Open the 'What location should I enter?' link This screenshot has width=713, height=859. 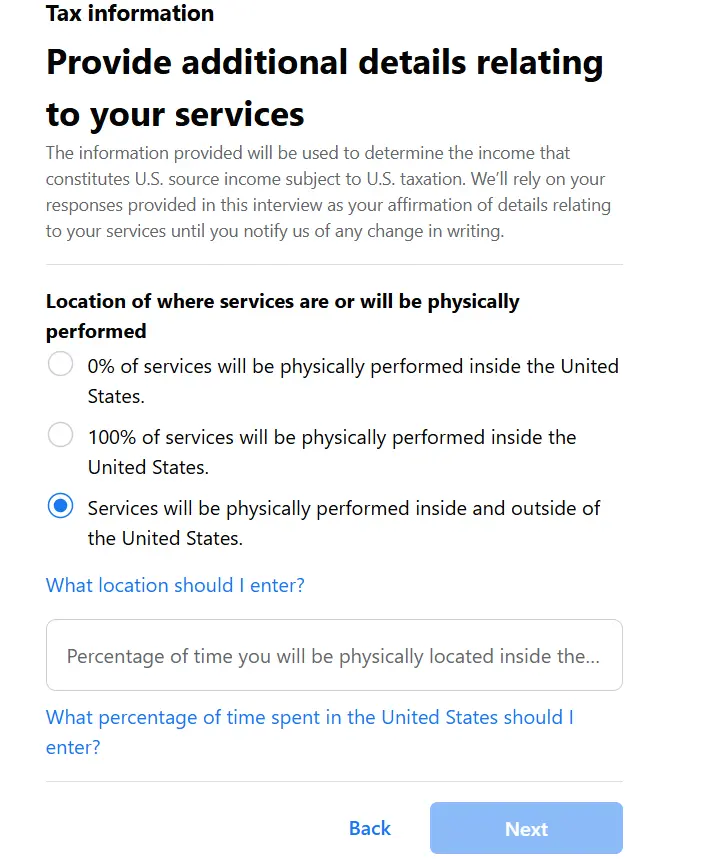175,585
